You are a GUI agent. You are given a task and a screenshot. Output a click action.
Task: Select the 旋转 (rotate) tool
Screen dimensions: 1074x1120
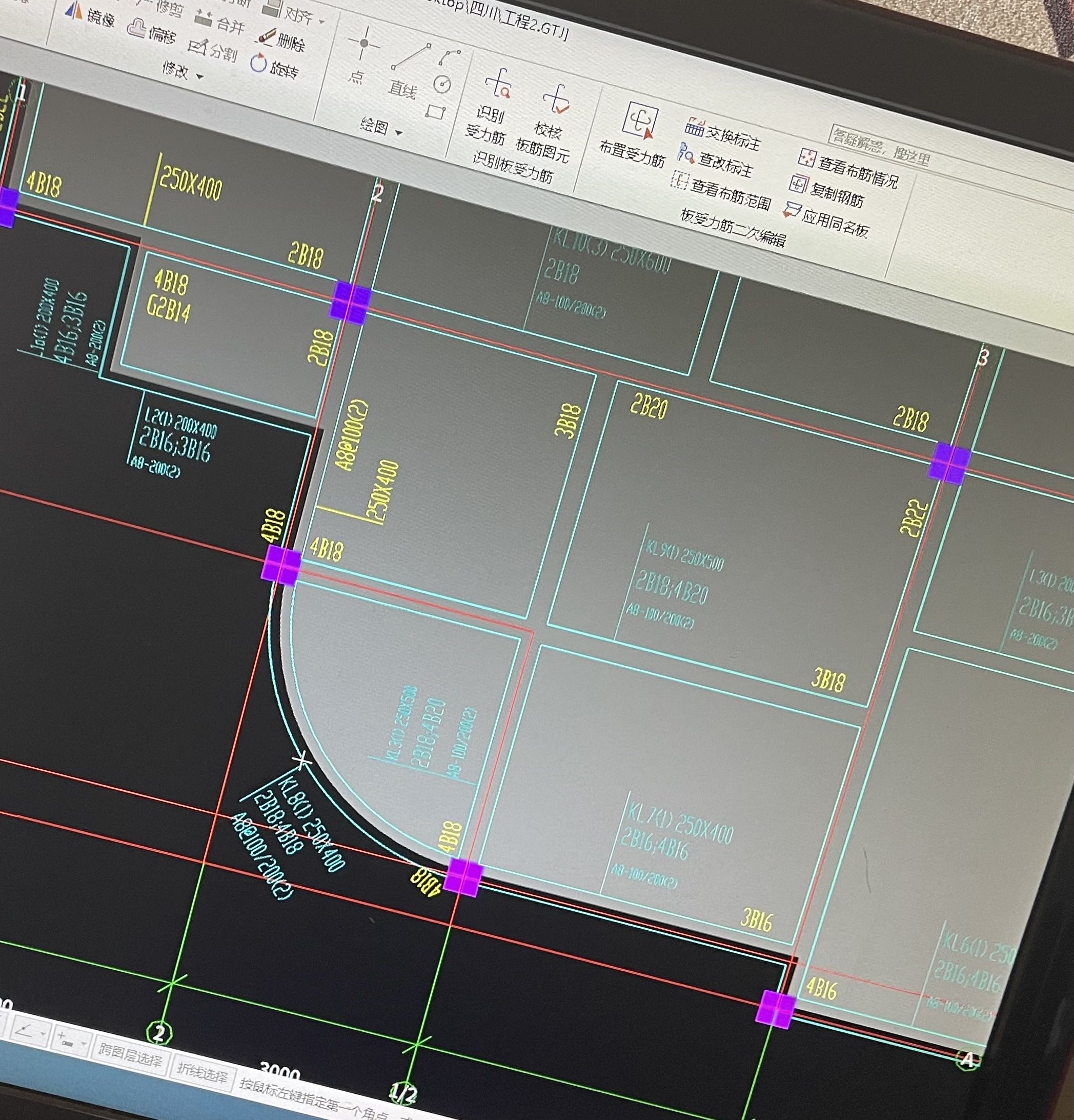tap(274, 67)
